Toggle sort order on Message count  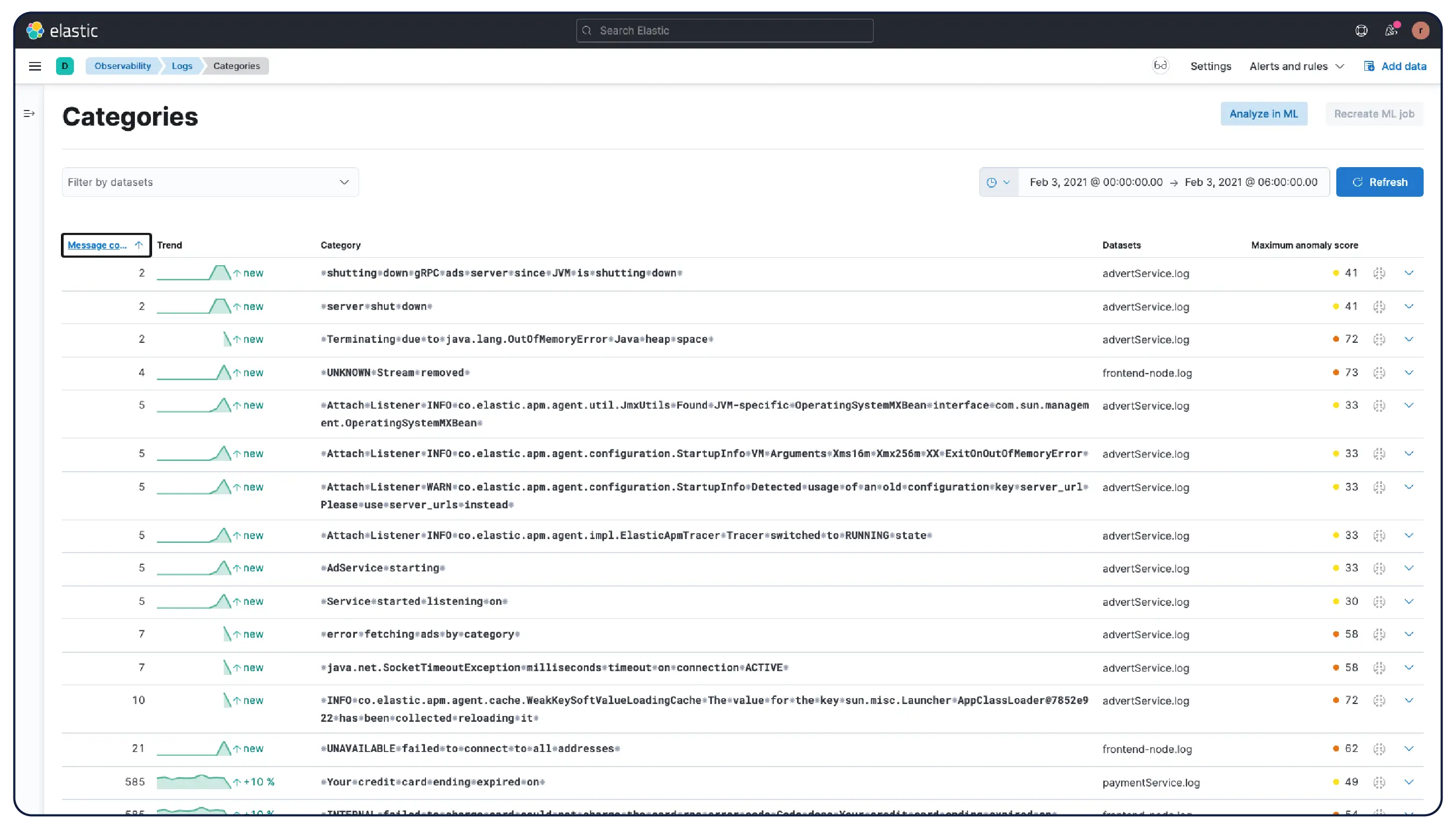click(139, 245)
